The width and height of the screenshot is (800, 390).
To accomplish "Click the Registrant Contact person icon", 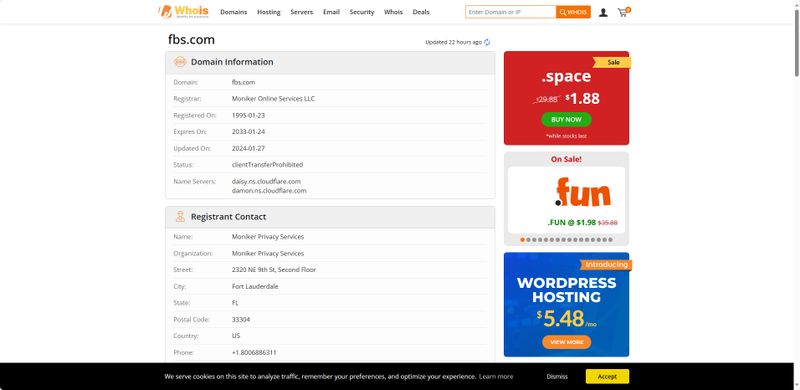I will [x=180, y=216].
